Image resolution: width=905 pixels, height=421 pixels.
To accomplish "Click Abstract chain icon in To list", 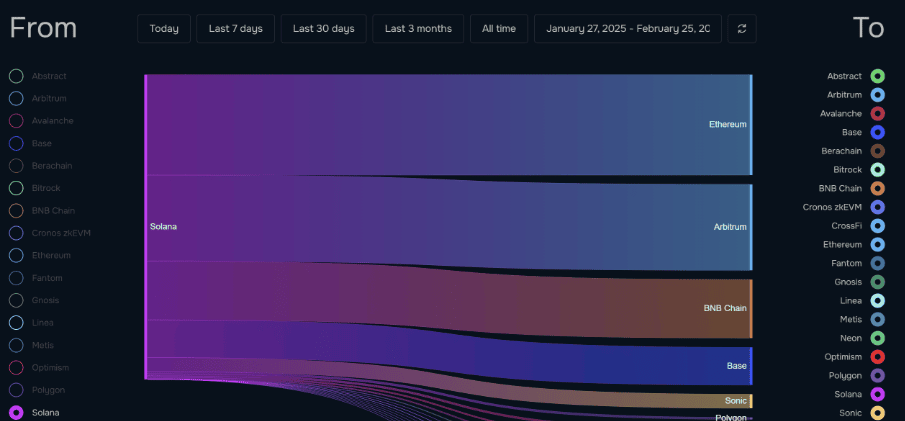I will (x=877, y=76).
